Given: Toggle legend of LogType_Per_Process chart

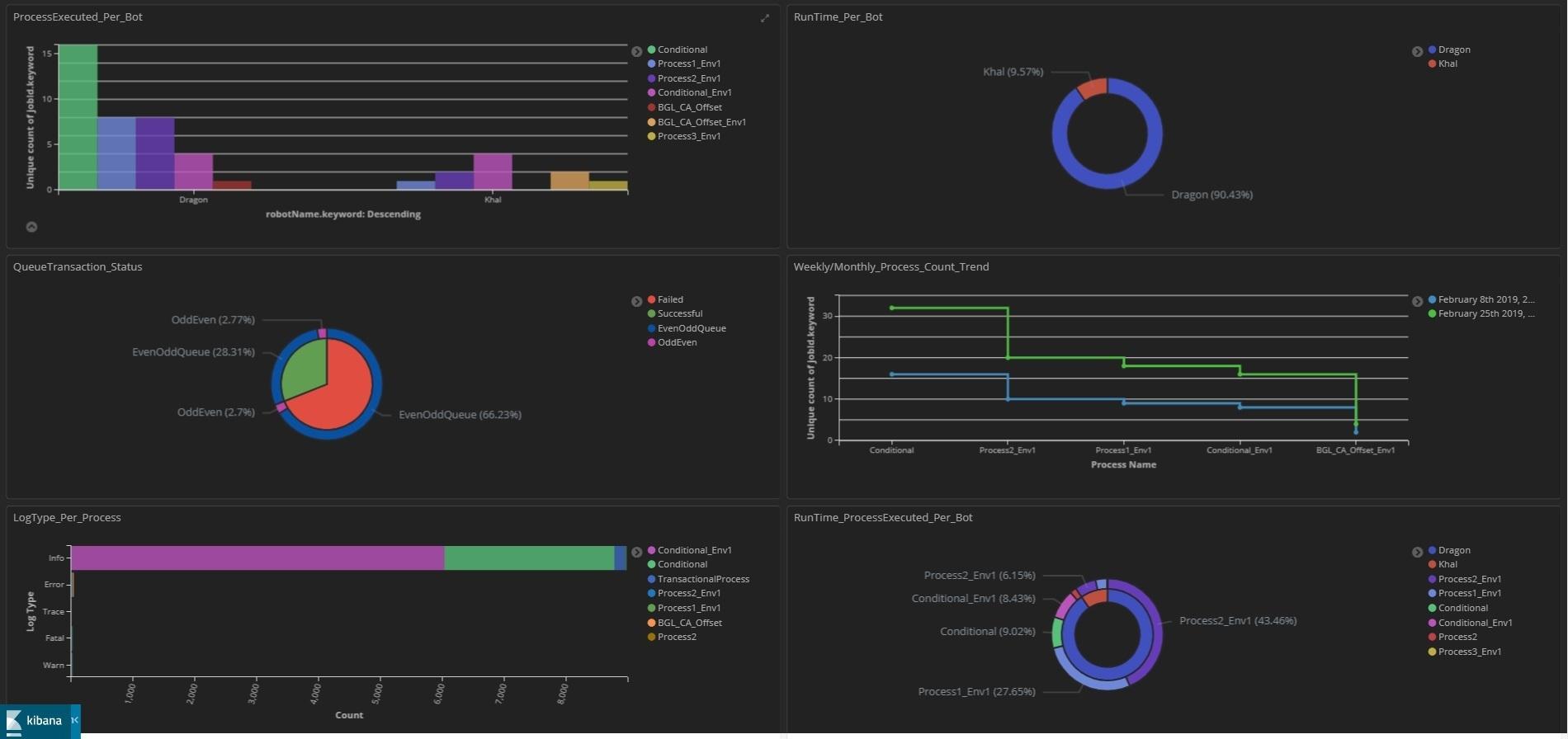Looking at the screenshot, I should tap(636, 552).
